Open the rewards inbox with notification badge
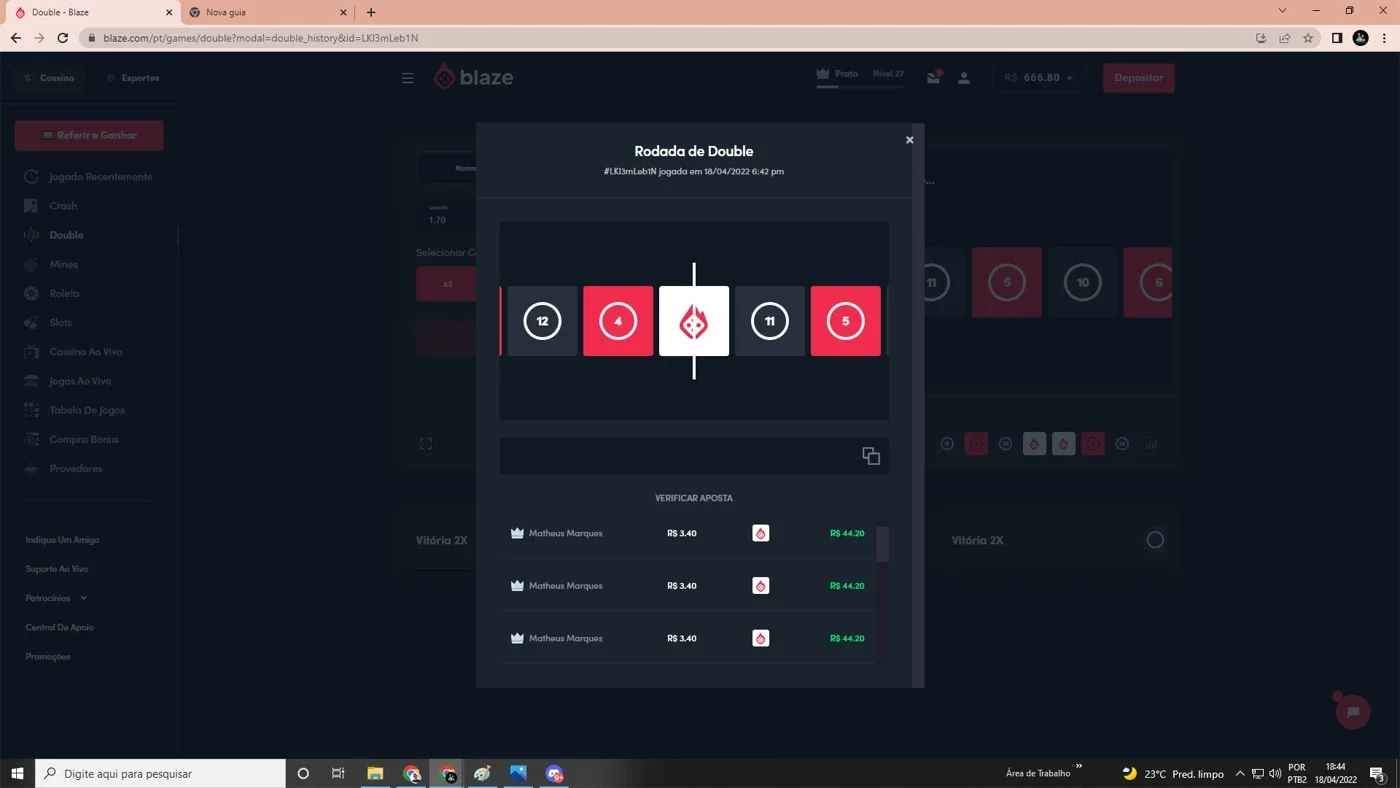The image size is (1400, 788). (933, 77)
